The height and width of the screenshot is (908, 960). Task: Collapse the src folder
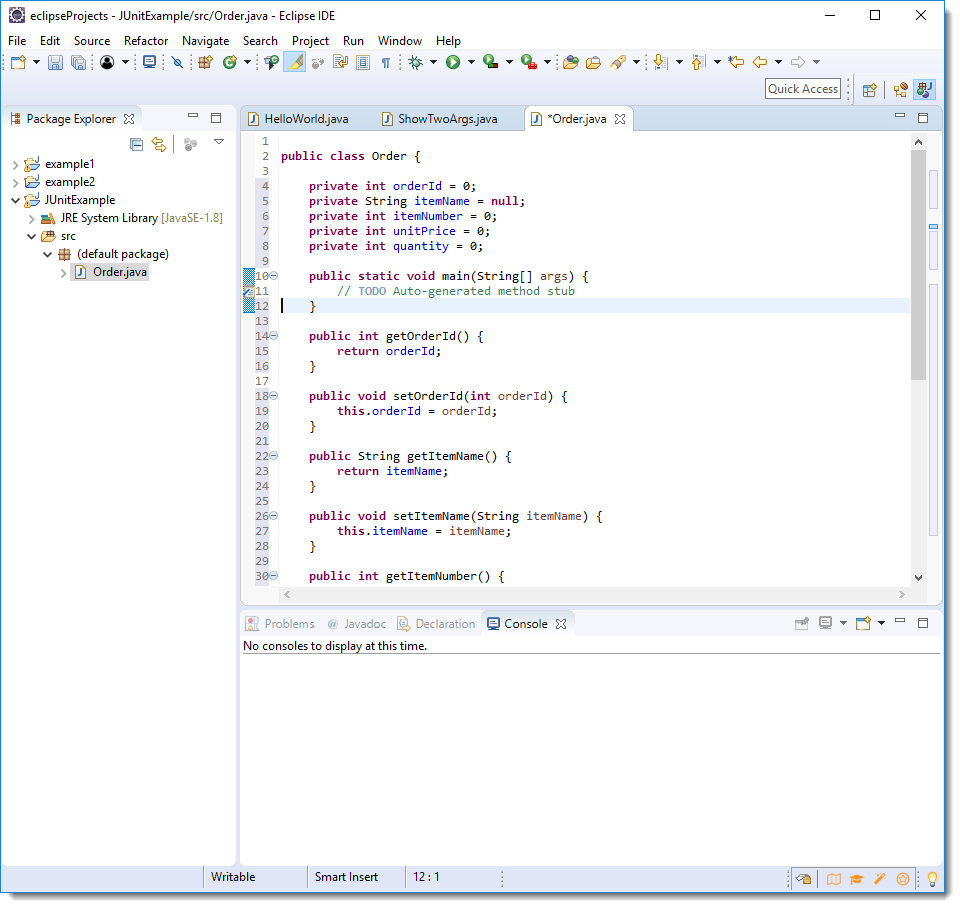pyautogui.click(x=31, y=236)
